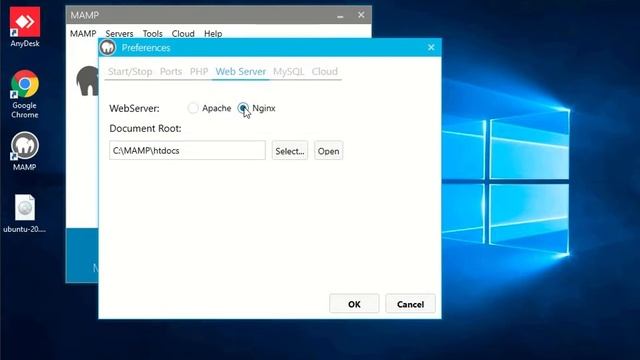Switch to the Start/Stop tab
The height and width of the screenshot is (360, 640).
130,71
